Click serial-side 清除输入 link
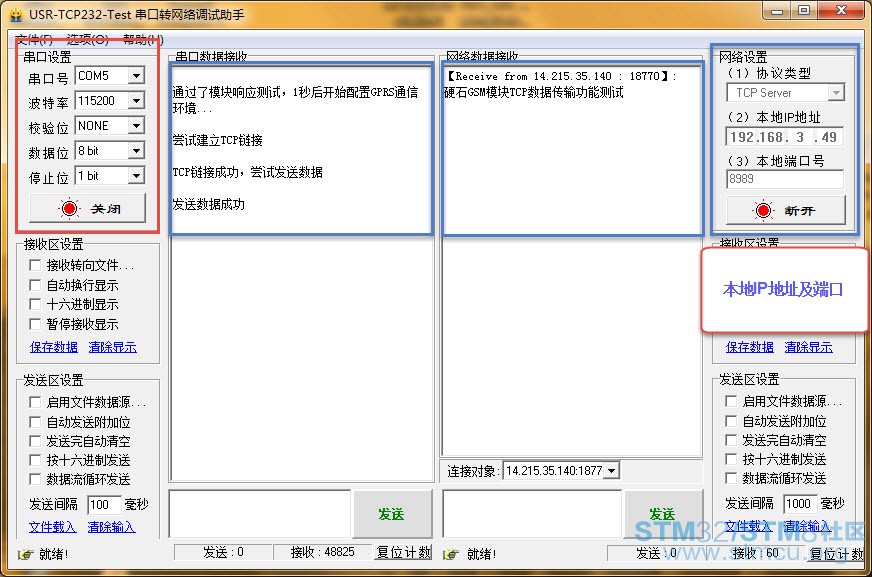The image size is (872, 577). coord(111,526)
